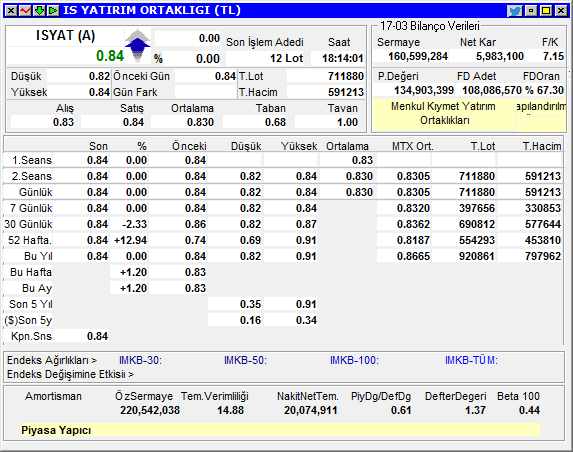The image size is (573, 452).
Task: Click the 12 Lot last trade quantity
Action: [x=286, y=58]
